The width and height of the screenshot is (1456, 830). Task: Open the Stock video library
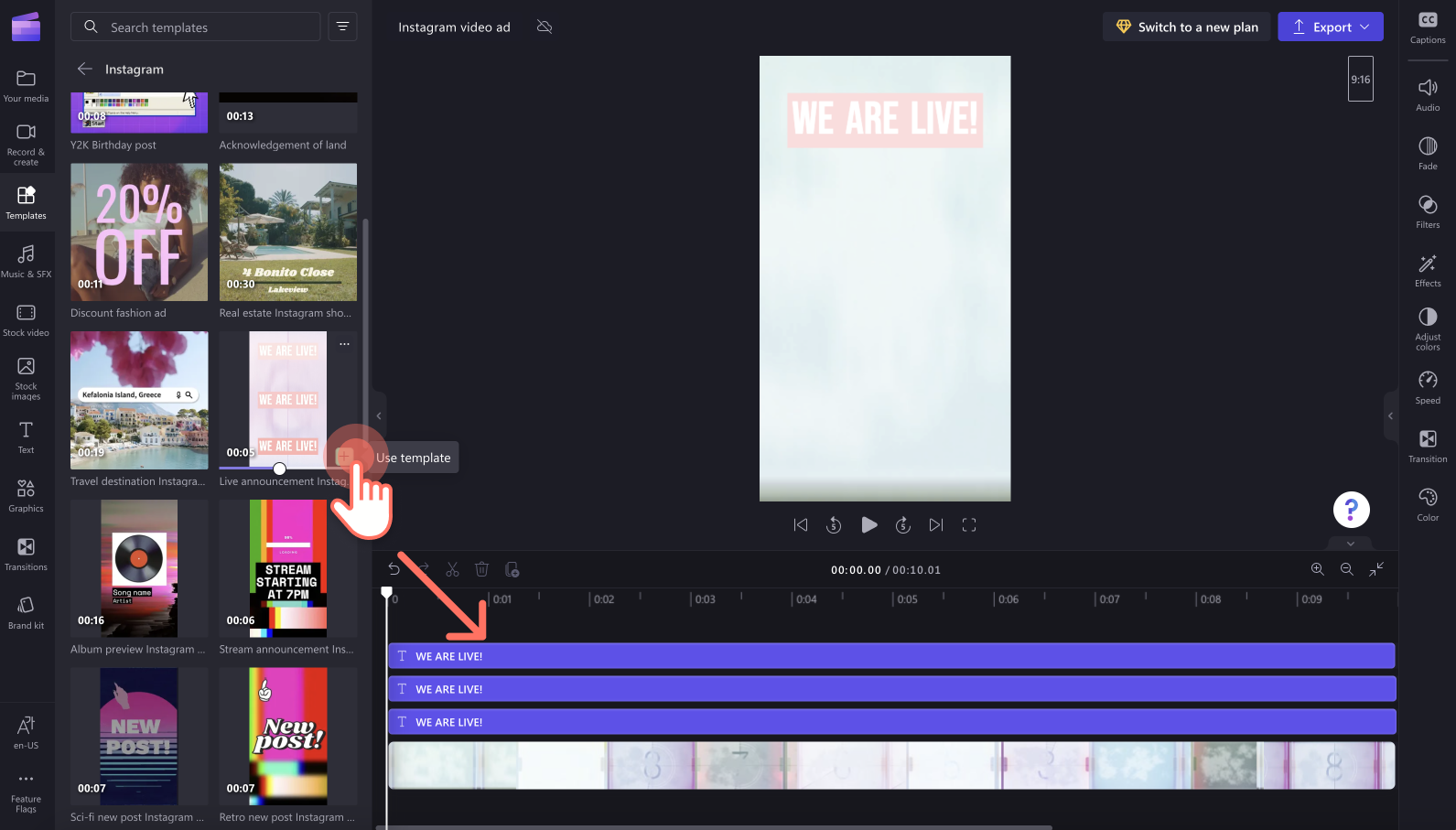pyautogui.click(x=26, y=320)
